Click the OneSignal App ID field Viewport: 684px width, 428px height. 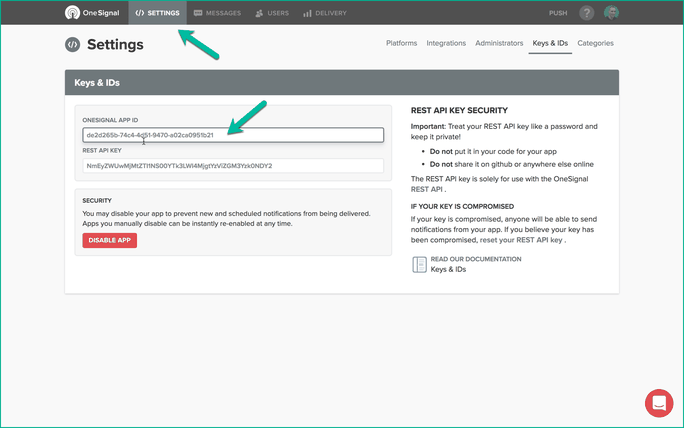click(x=233, y=135)
